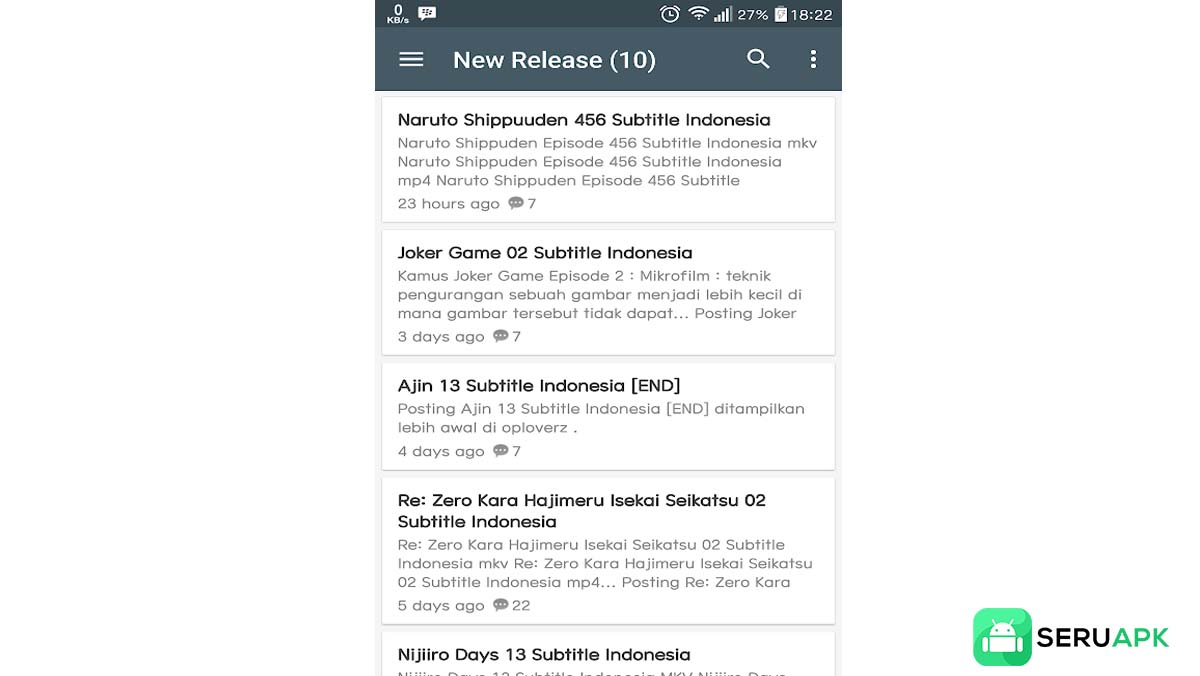Viewport: 1200px width, 676px height.
Task: Click the Joker Game description text
Action: [600, 295]
